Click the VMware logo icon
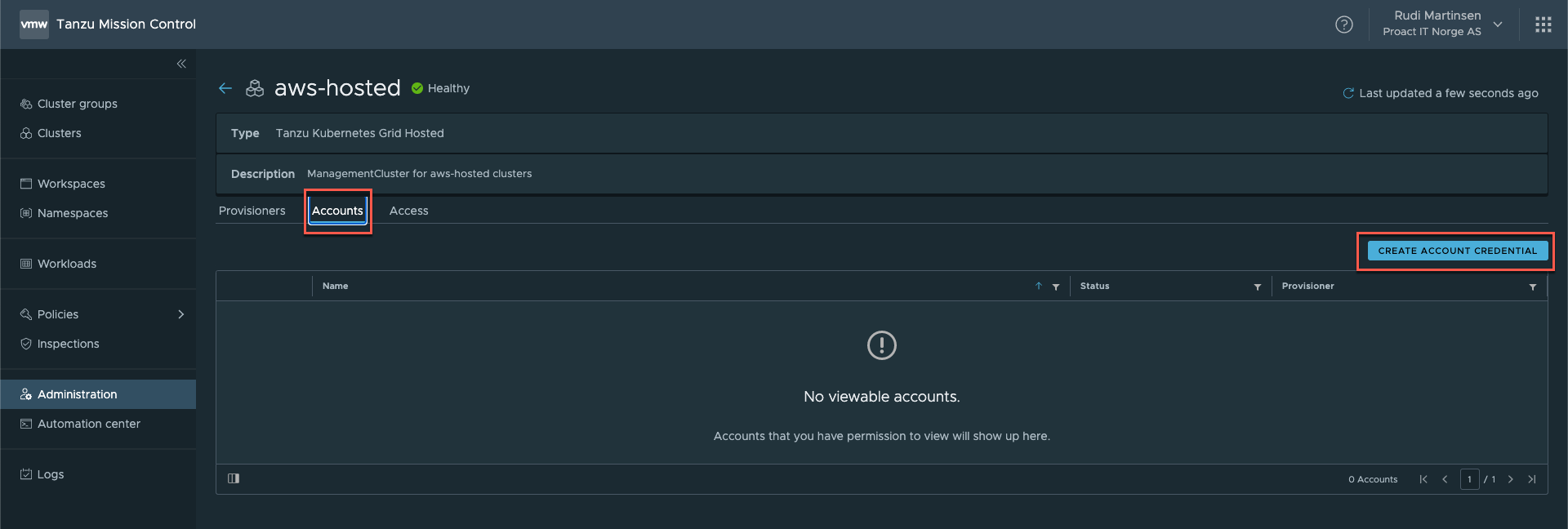Image resolution: width=1568 pixels, height=529 pixels. [34, 24]
